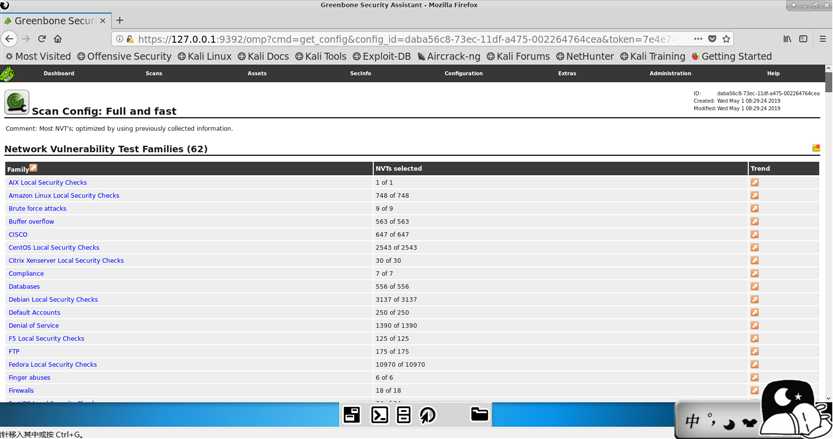
Task: Open the page actions three-dot menu in URL bar
Action: [x=698, y=39]
